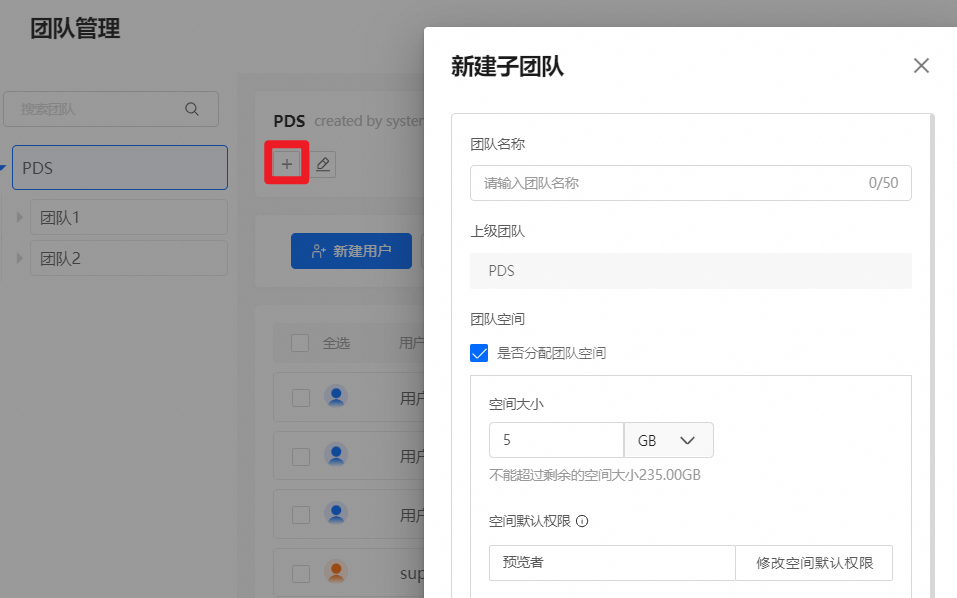Click the 团队管理 page heading
Image resolution: width=957 pixels, height=598 pixels.
[x=76, y=29]
